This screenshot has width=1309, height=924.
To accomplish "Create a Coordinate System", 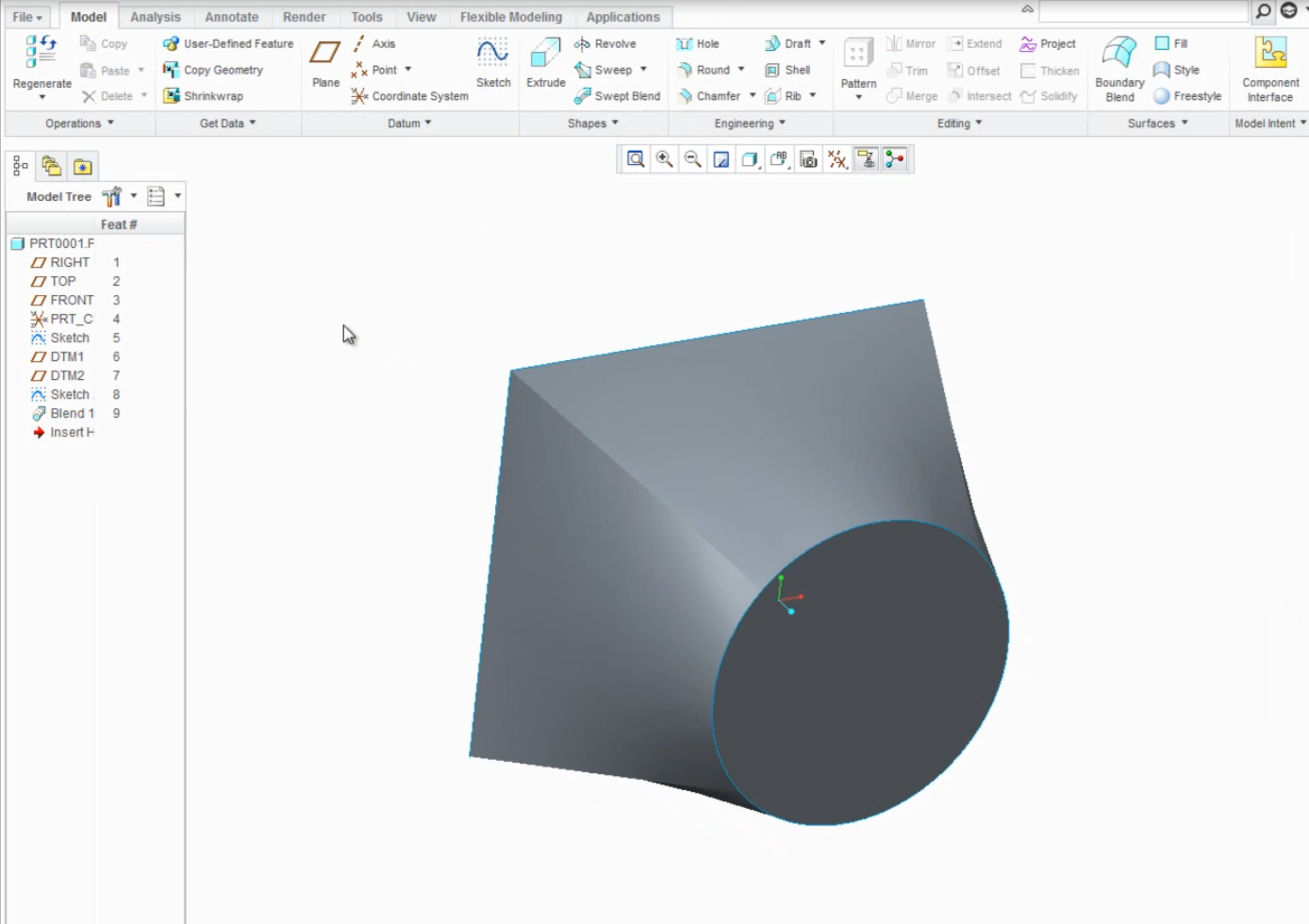I will pos(409,96).
